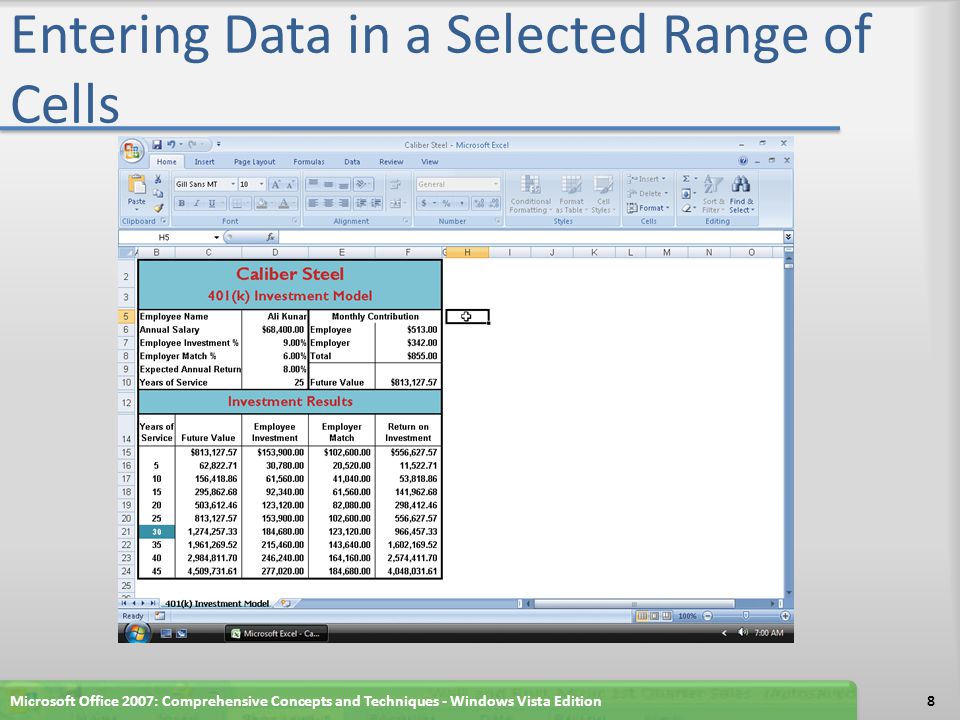Click the Cut scissors icon
The height and width of the screenshot is (720, 960).
tap(158, 179)
